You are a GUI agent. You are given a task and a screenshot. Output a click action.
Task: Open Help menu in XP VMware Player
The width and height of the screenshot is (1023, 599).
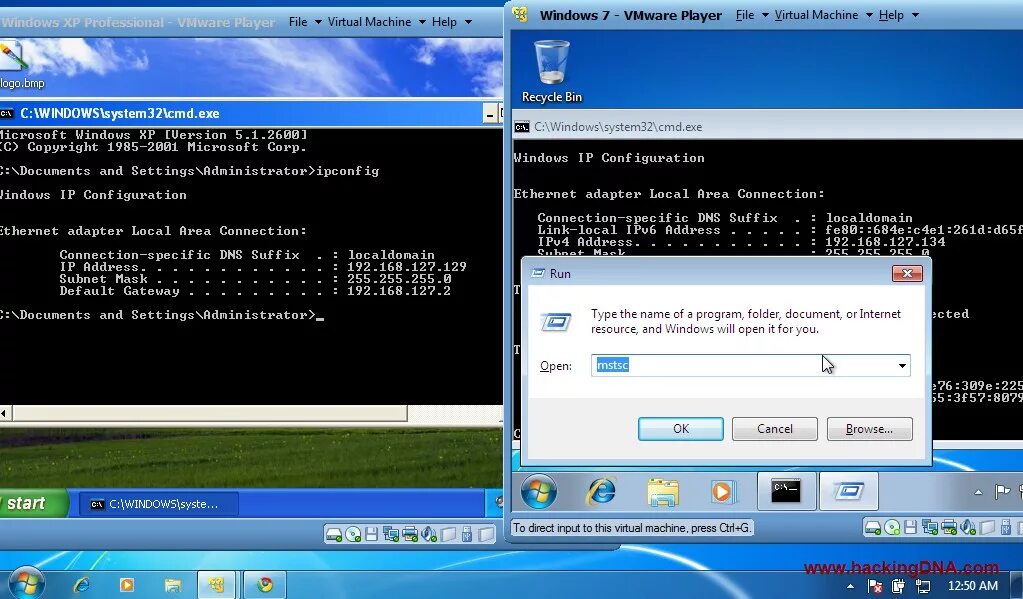click(444, 22)
